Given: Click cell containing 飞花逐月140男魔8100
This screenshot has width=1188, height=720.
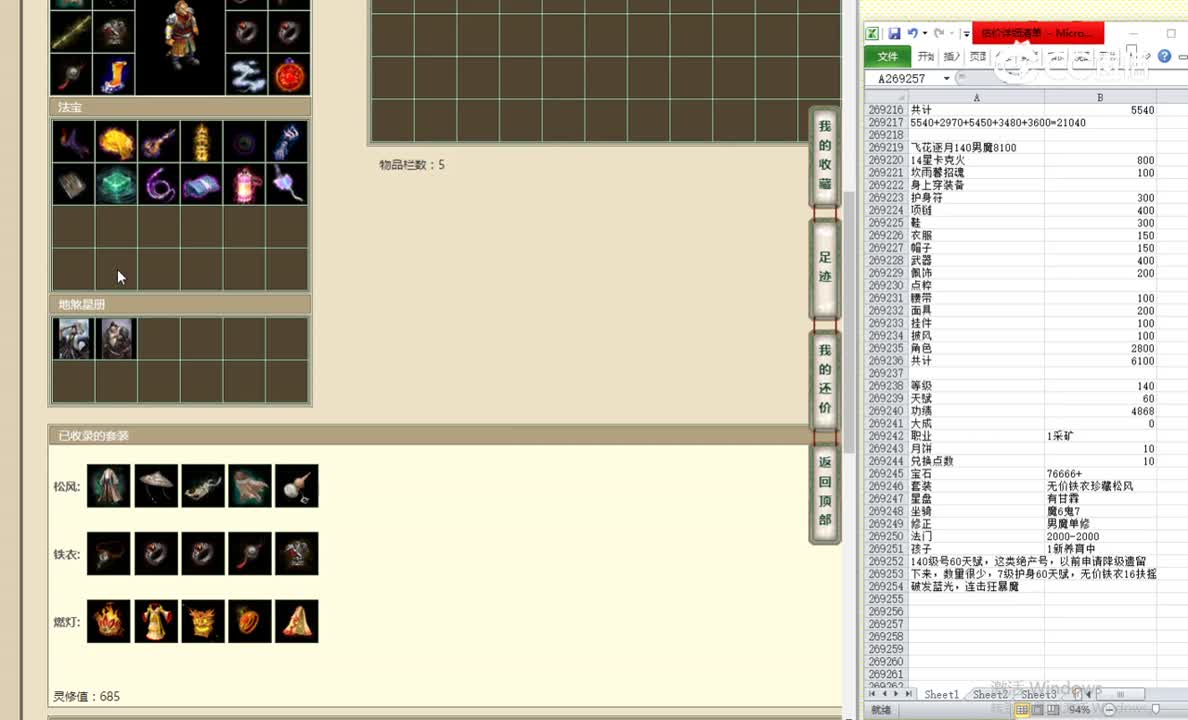Looking at the screenshot, I should (x=976, y=148).
